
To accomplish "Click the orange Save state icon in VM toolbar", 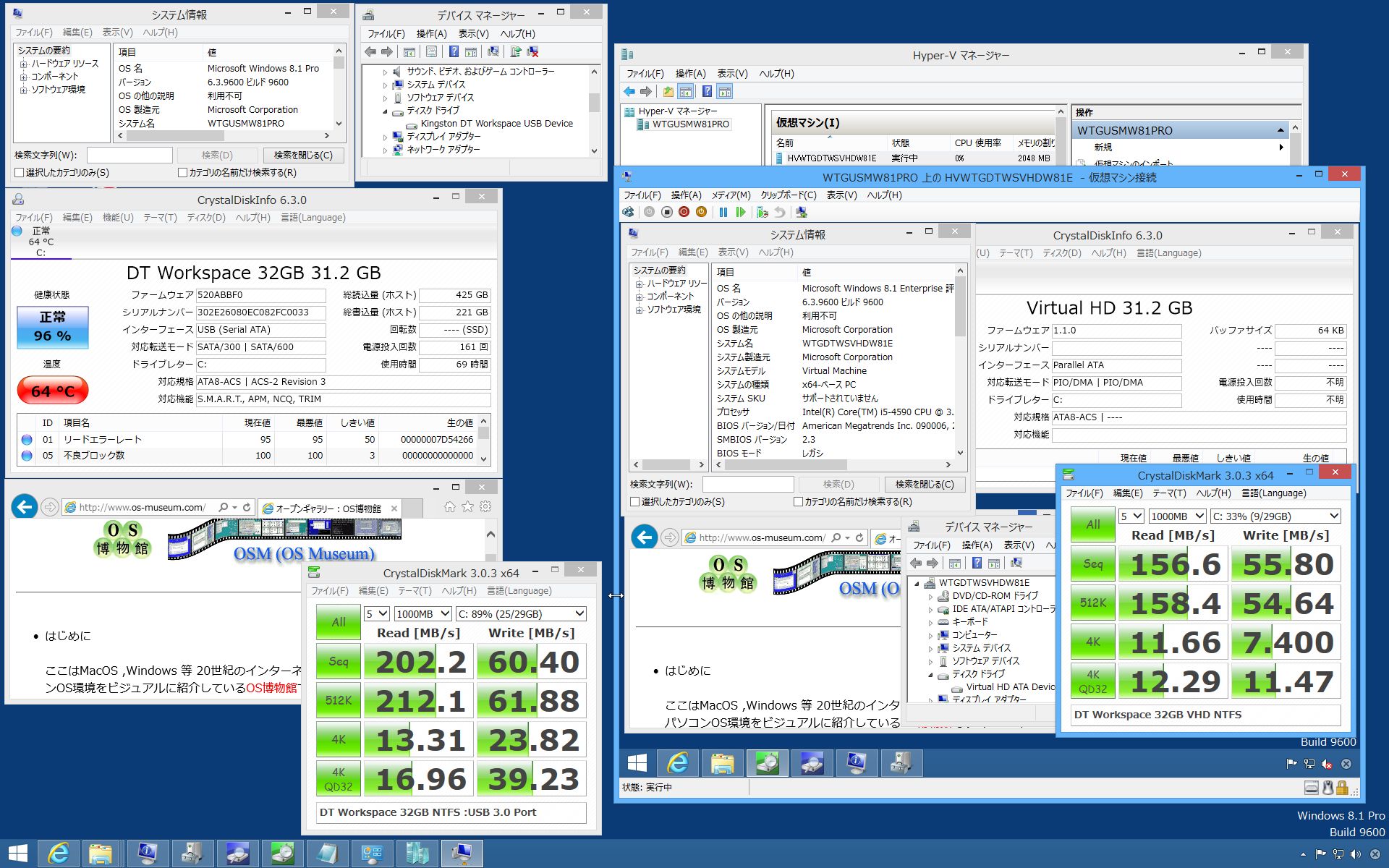I will [x=701, y=212].
